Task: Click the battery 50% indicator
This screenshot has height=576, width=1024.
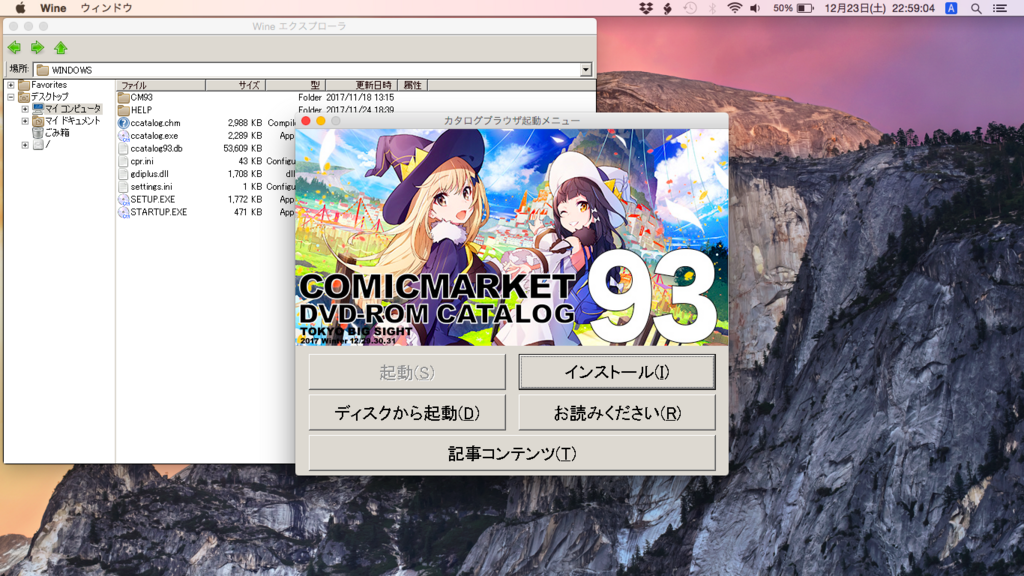Action: click(793, 8)
